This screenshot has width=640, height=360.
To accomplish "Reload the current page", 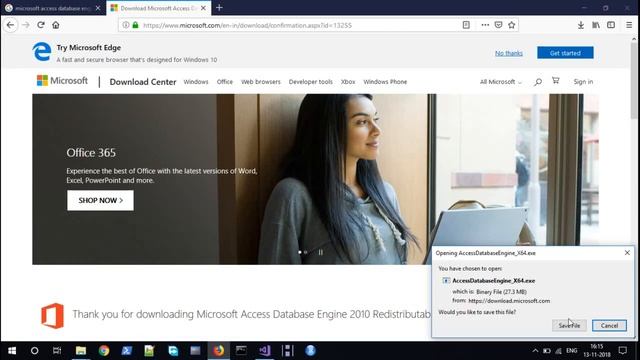I will tap(40, 25).
